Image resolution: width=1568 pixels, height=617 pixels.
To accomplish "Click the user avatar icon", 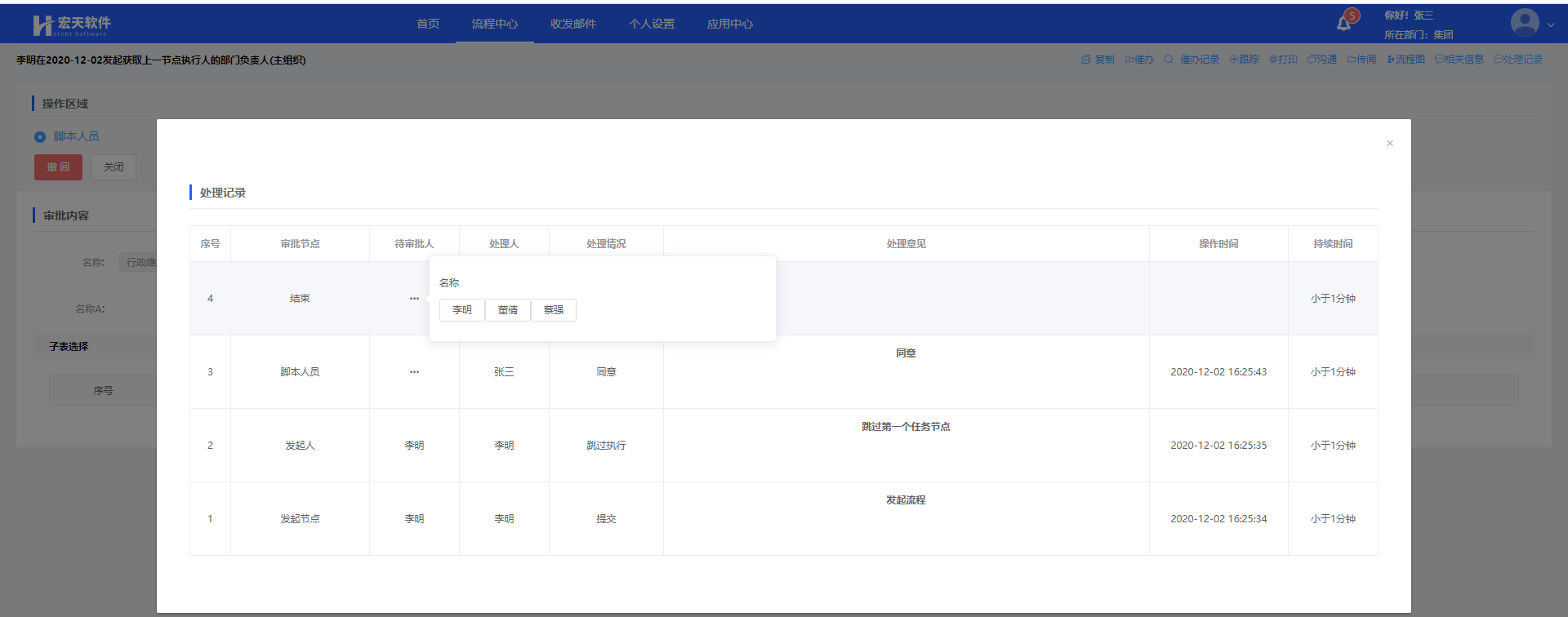I will coord(1524,23).
